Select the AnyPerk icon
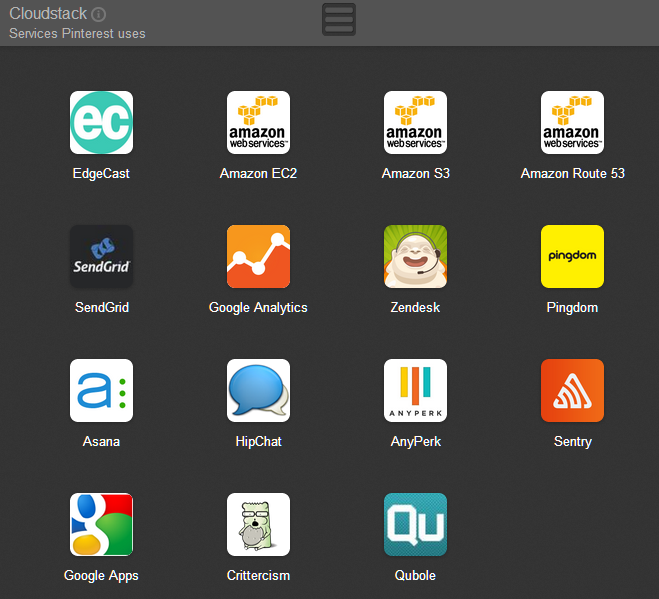 [415, 391]
